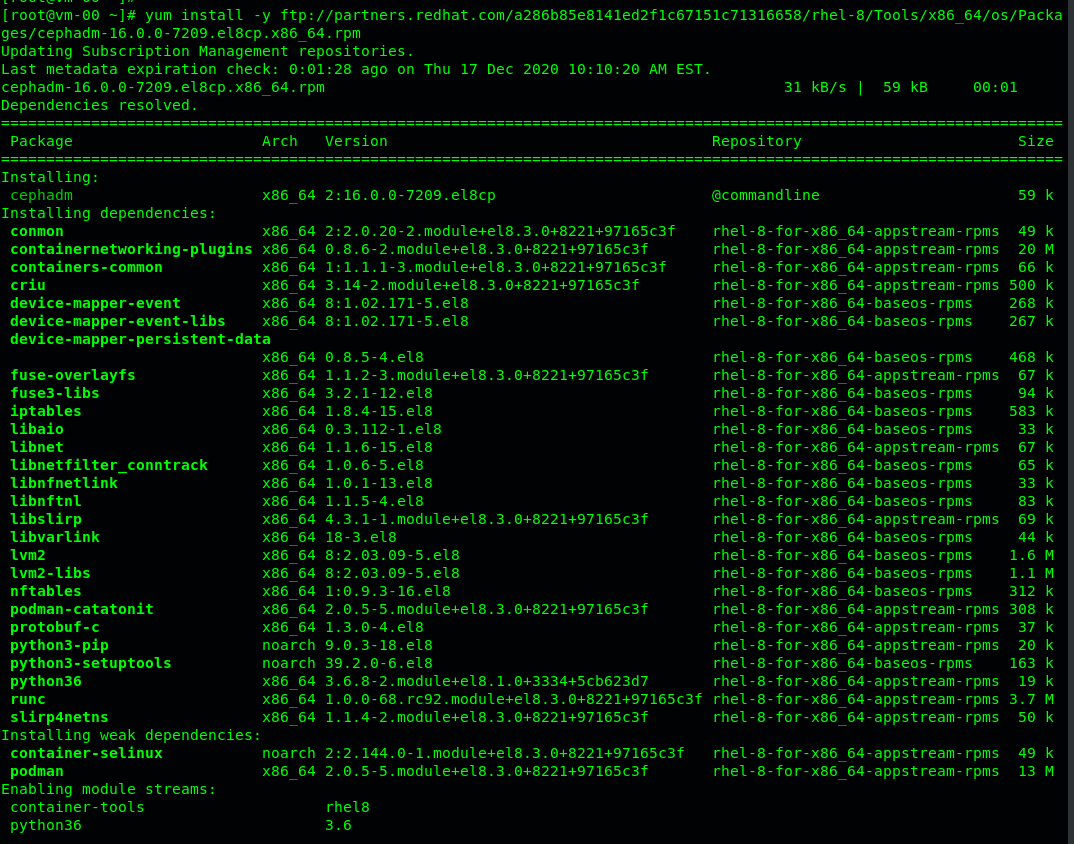Image resolution: width=1074 pixels, height=844 pixels.
Task: Click the Size column header
Action: click(x=1036, y=141)
